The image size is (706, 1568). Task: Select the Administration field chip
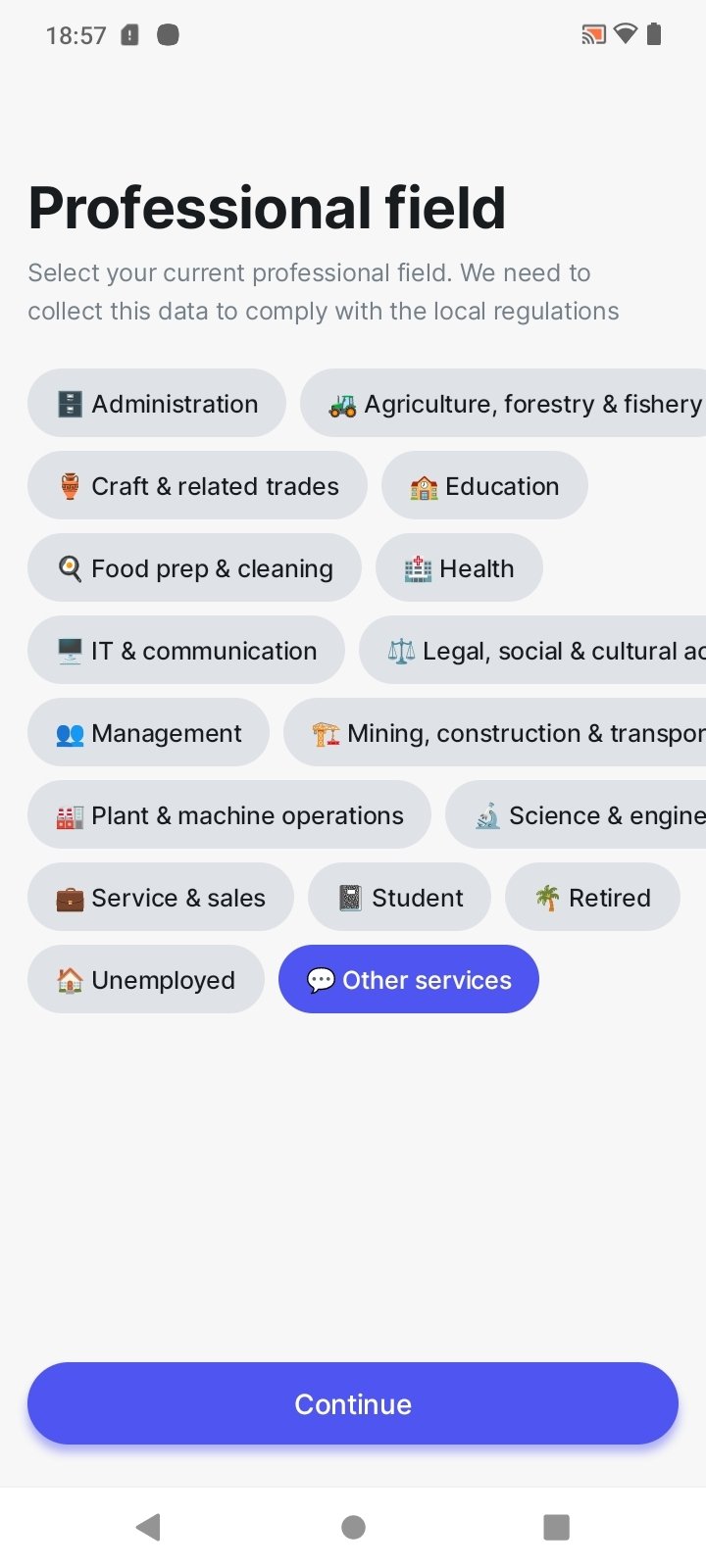157,403
